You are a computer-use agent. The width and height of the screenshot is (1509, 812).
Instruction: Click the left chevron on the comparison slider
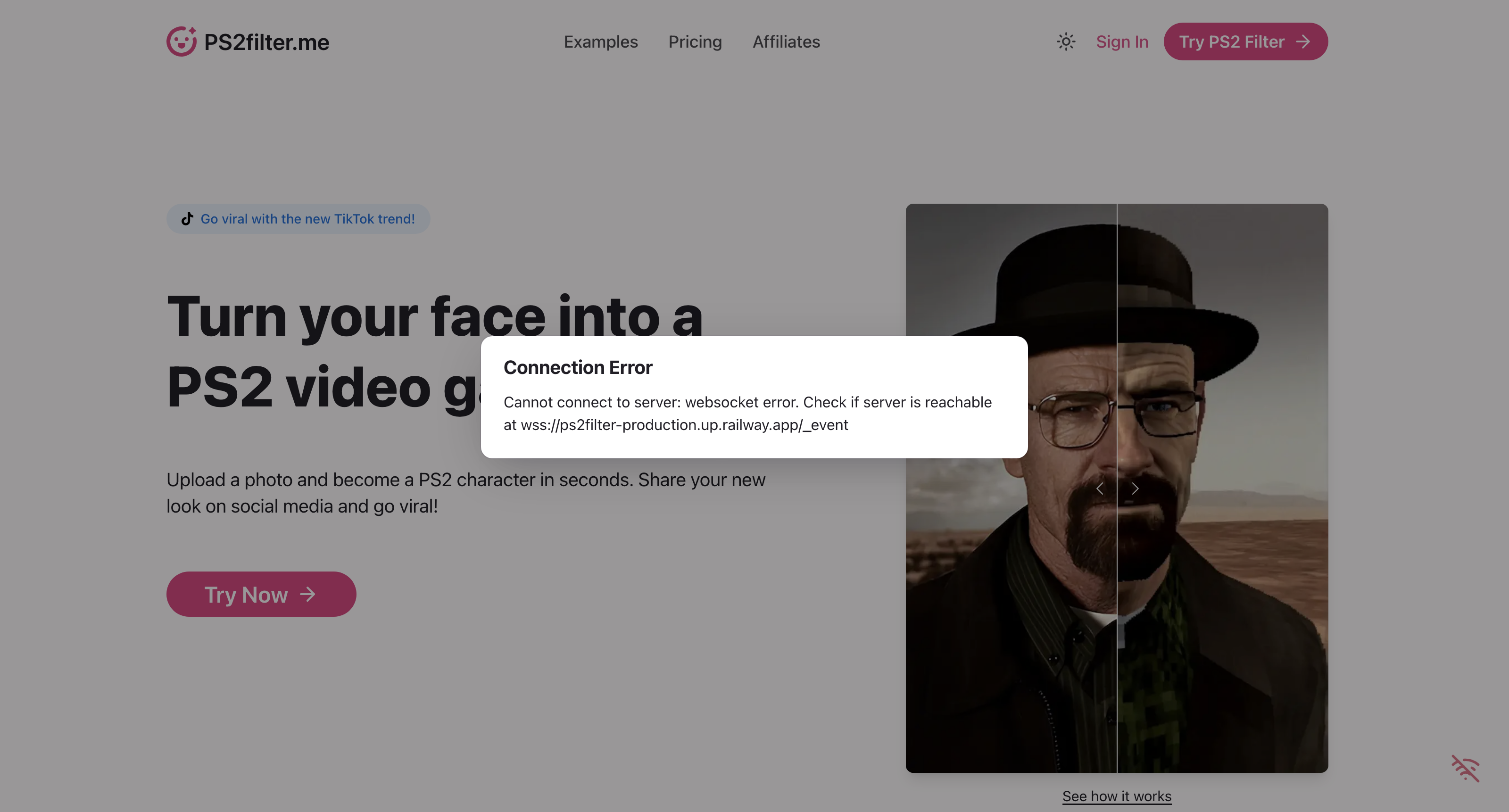pos(1100,489)
